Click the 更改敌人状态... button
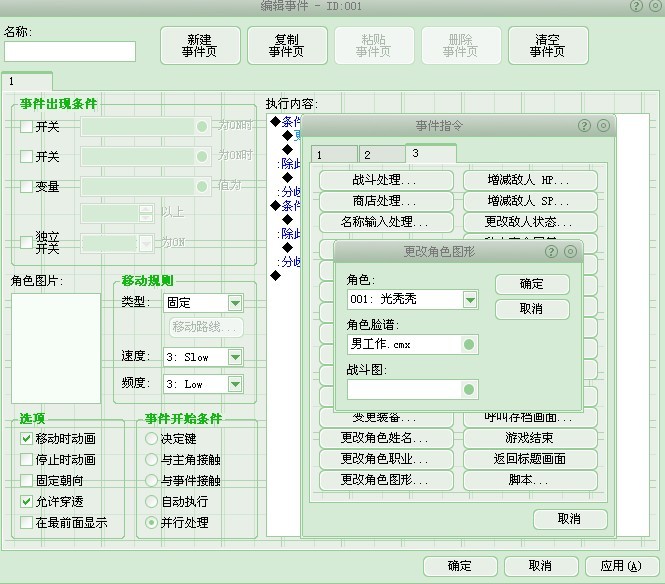The image size is (665, 584). coord(530,222)
